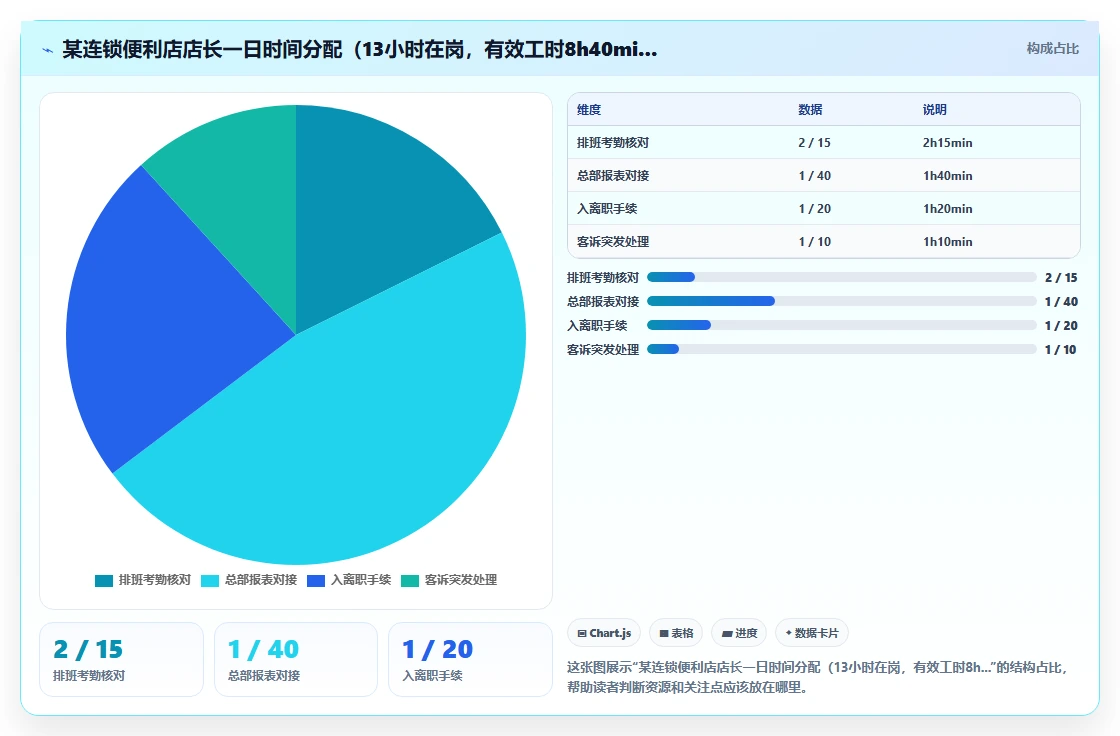Click the 进度 tag chip

tap(739, 633)
